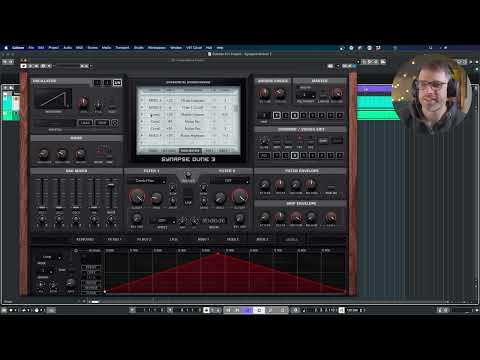Toggle voice button 3 below Unison Voices
Image resolution: width=480 pixels, height=360 pixels.
click(x=295, y=116)
